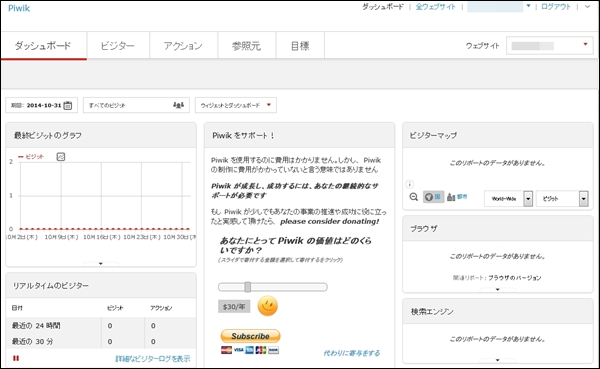Click the Subscribe button
Viewport: 600px width, 369px height.
pos(250,336)
